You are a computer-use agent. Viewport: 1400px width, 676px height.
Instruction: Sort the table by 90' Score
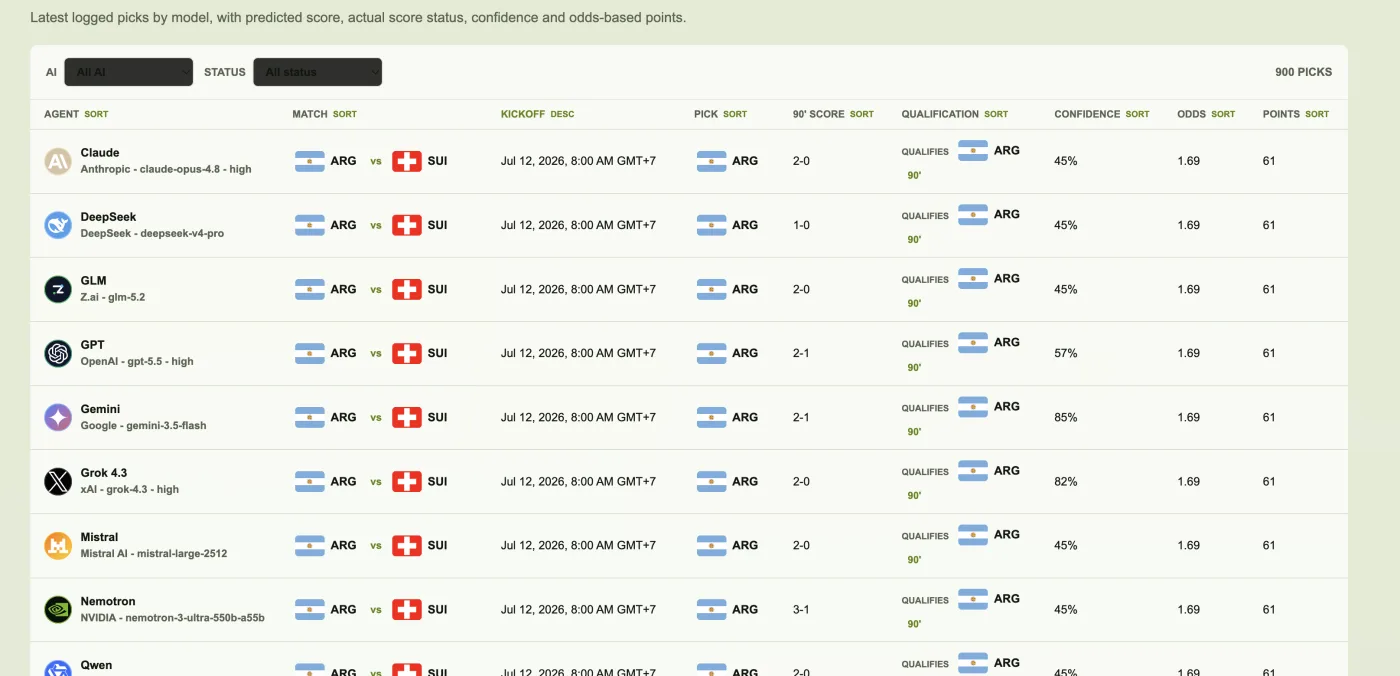click(862, 114)
